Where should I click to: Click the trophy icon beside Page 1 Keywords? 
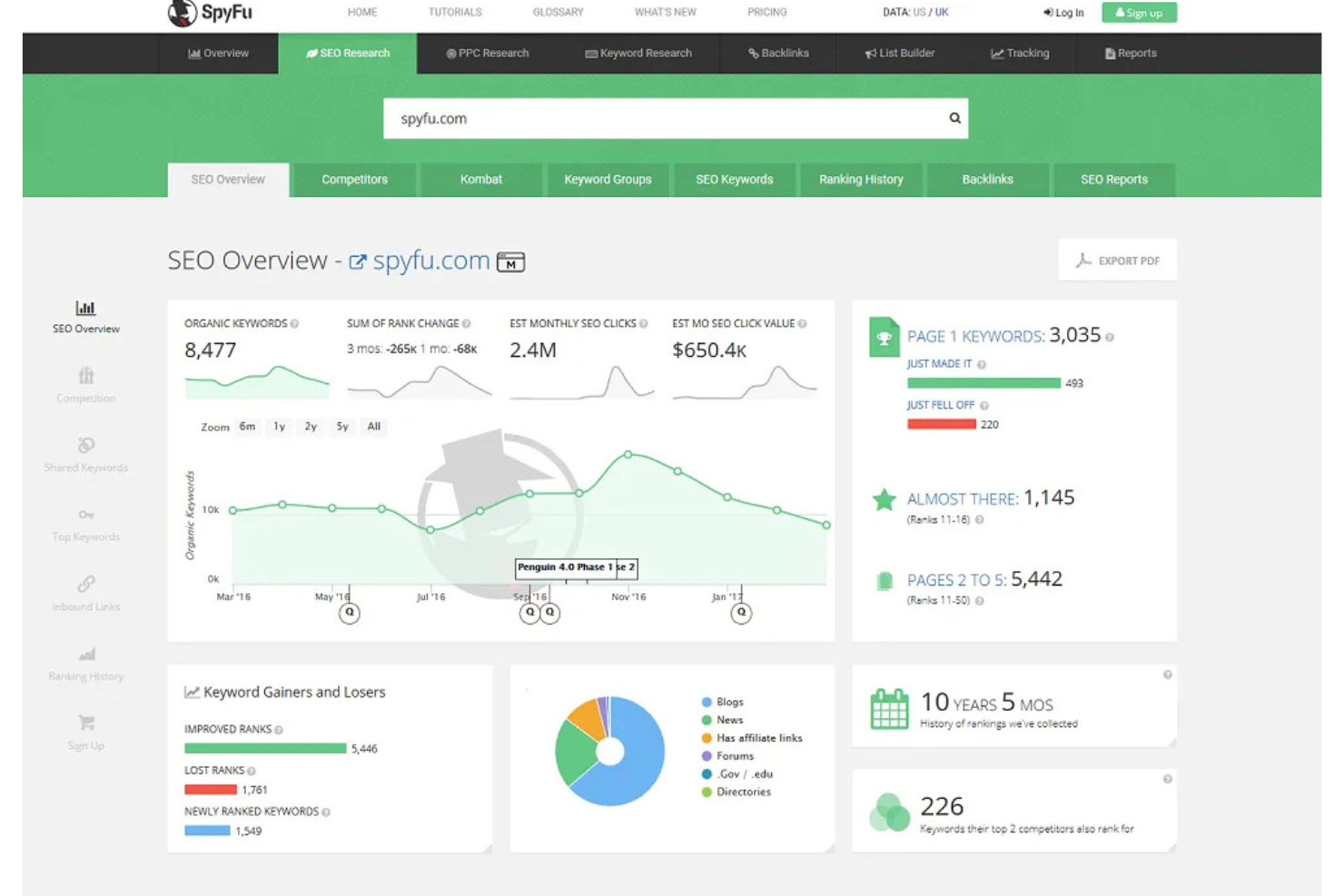884,337
